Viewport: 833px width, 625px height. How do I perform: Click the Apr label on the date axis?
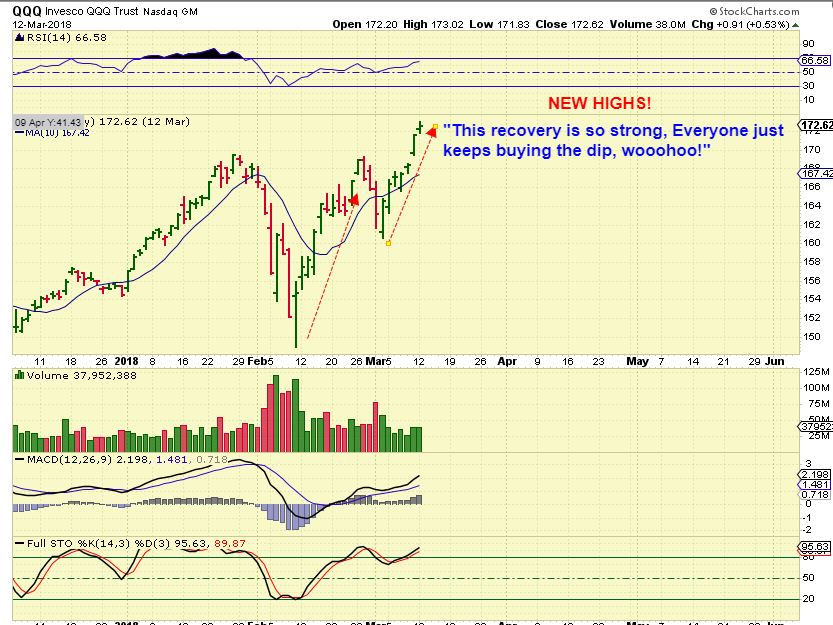pos(507,361)
